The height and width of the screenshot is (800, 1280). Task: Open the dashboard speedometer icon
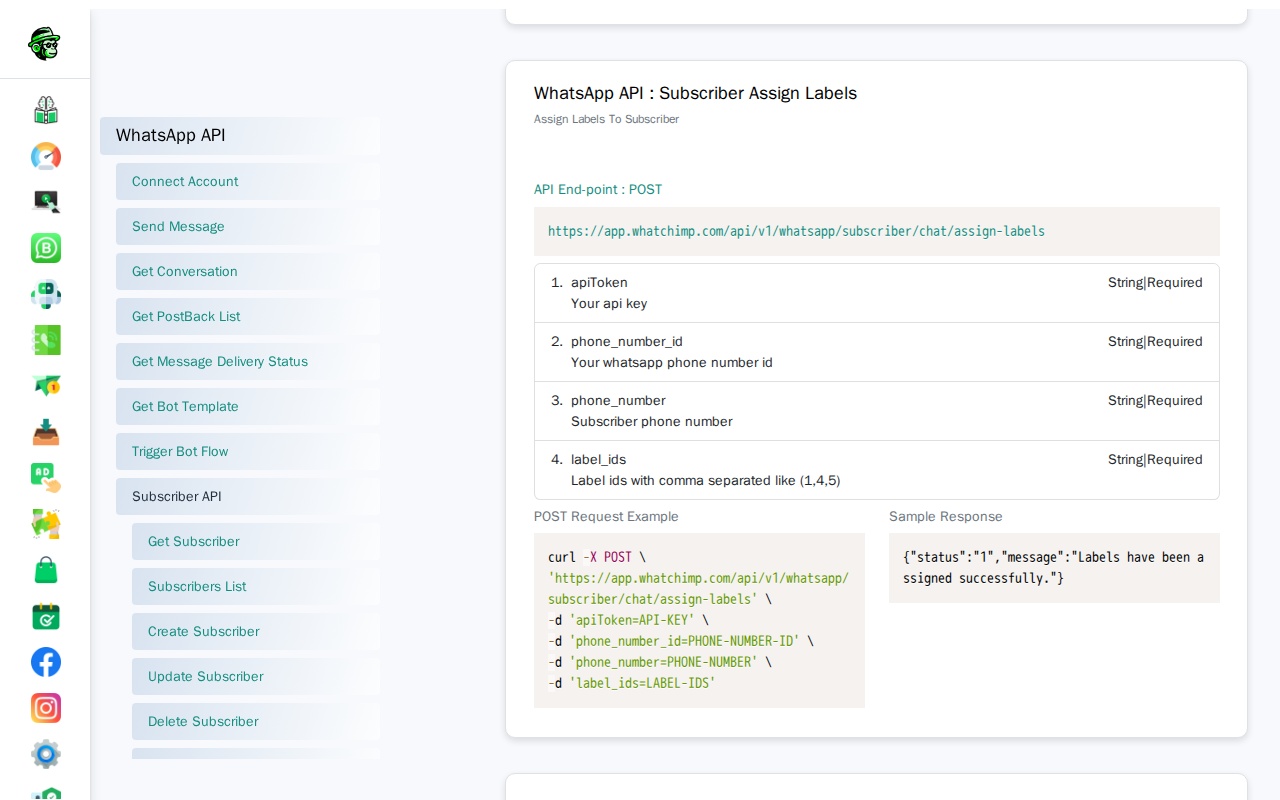46,156
